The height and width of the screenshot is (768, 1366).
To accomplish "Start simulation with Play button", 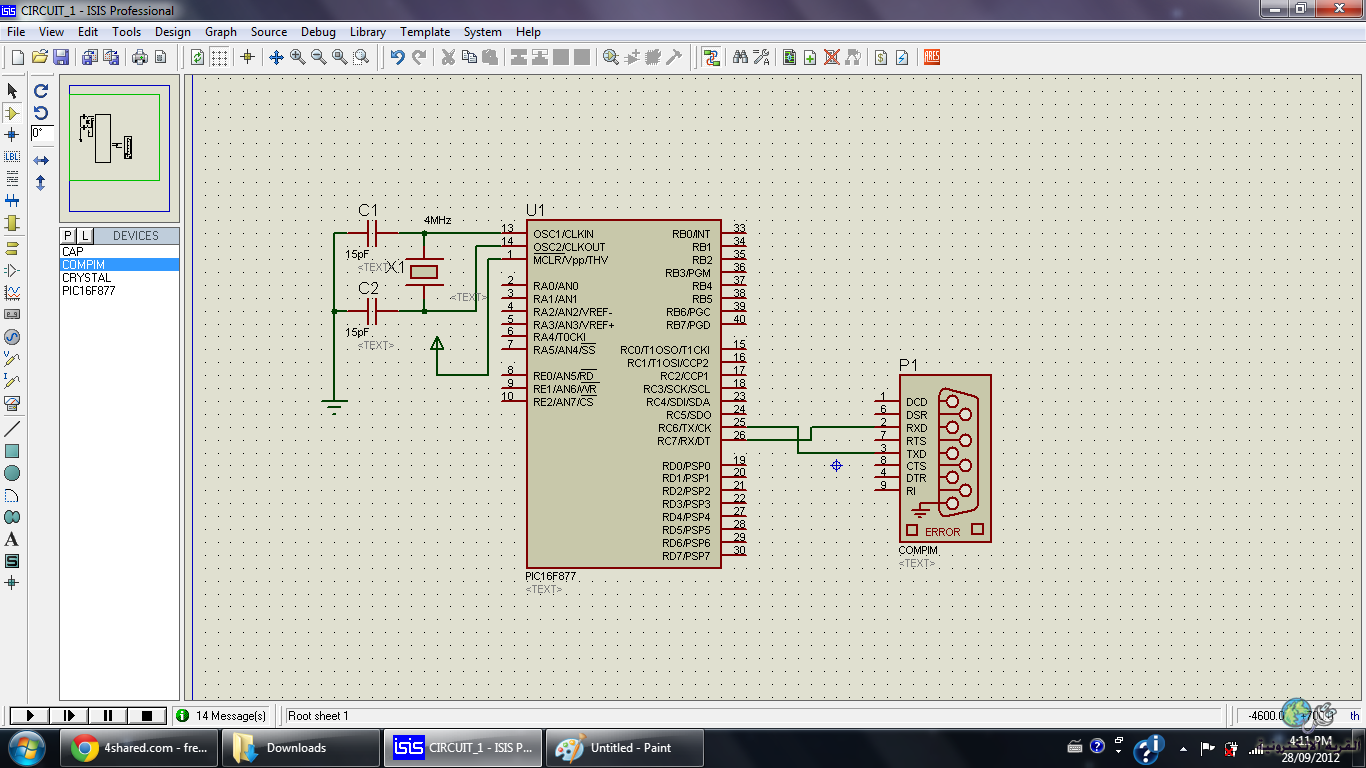I will (30, 715).
